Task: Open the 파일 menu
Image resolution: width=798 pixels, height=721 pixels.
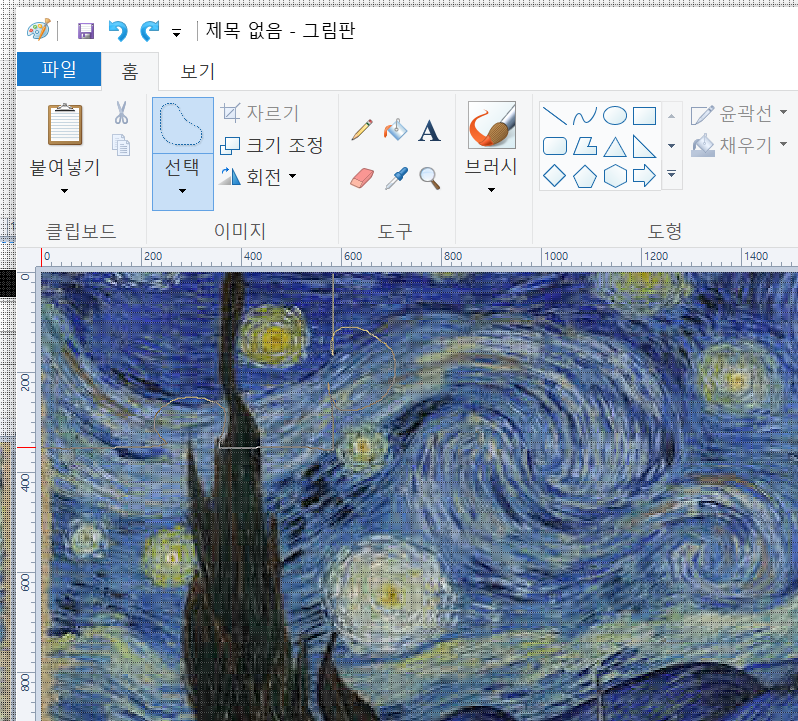Action: (59, 69)
